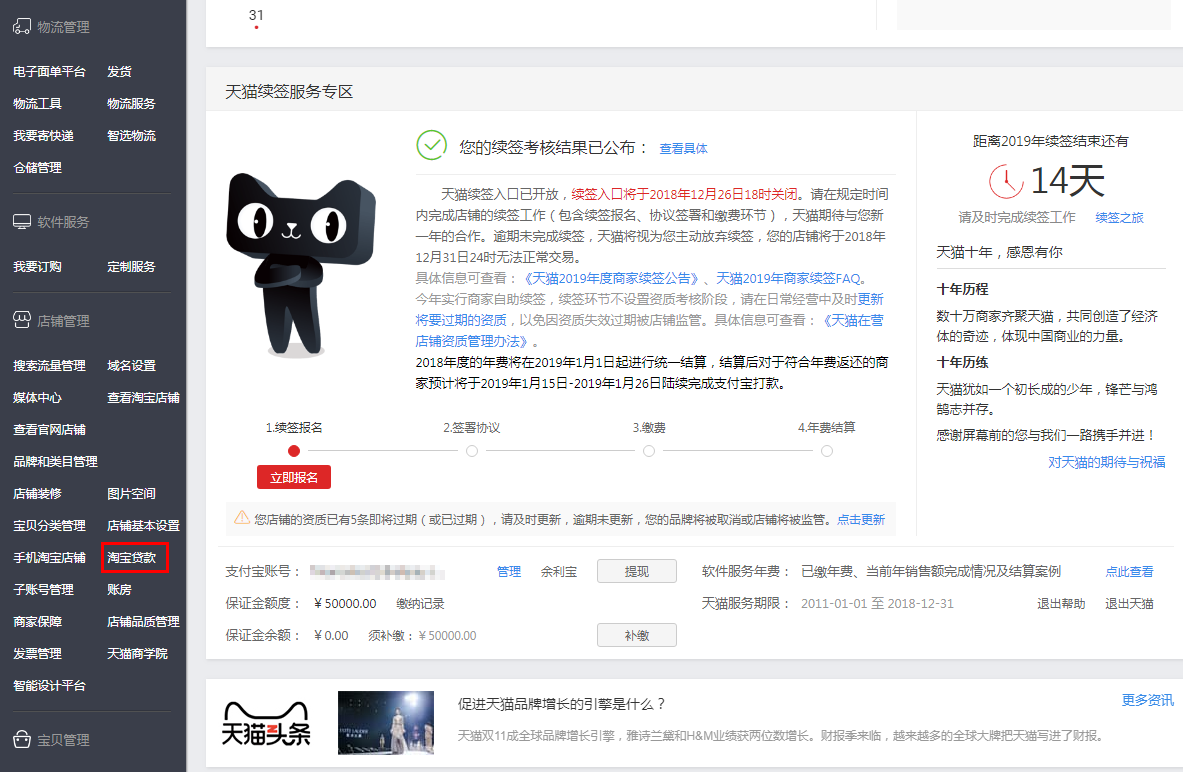Open 天猫2019年商家续签FAQ link

pyautogui.click(x=788, y=278)
